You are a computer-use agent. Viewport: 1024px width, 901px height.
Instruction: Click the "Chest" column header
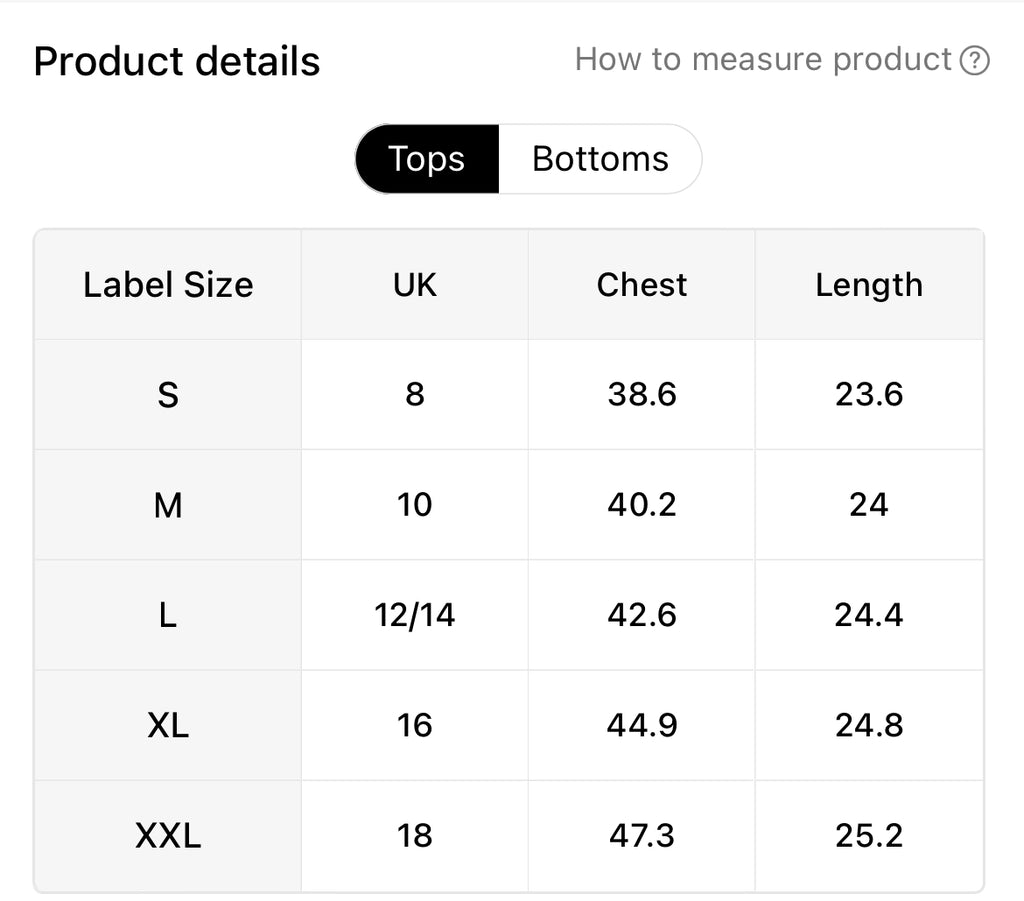[x=642, y=285]
